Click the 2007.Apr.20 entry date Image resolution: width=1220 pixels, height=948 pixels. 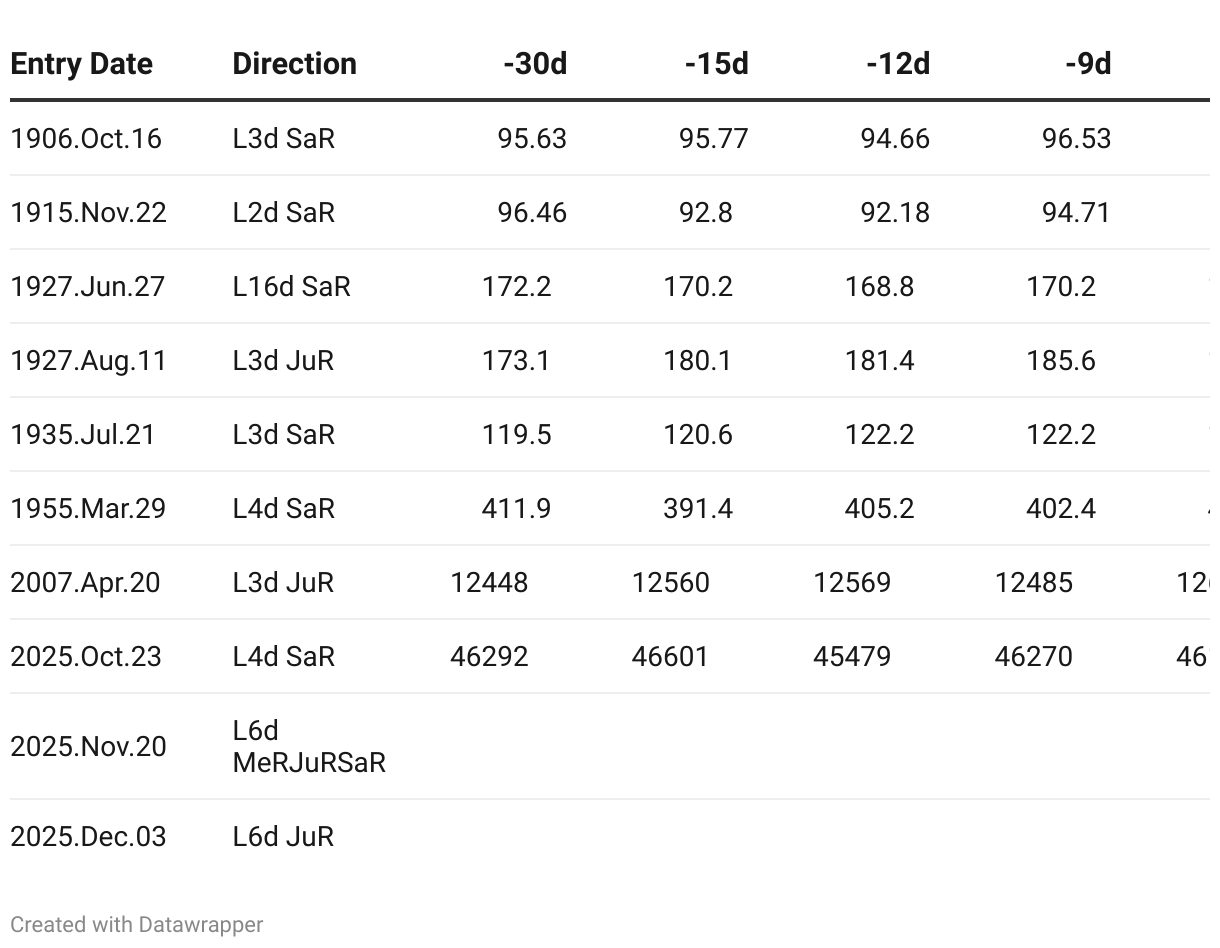point(85,582)
